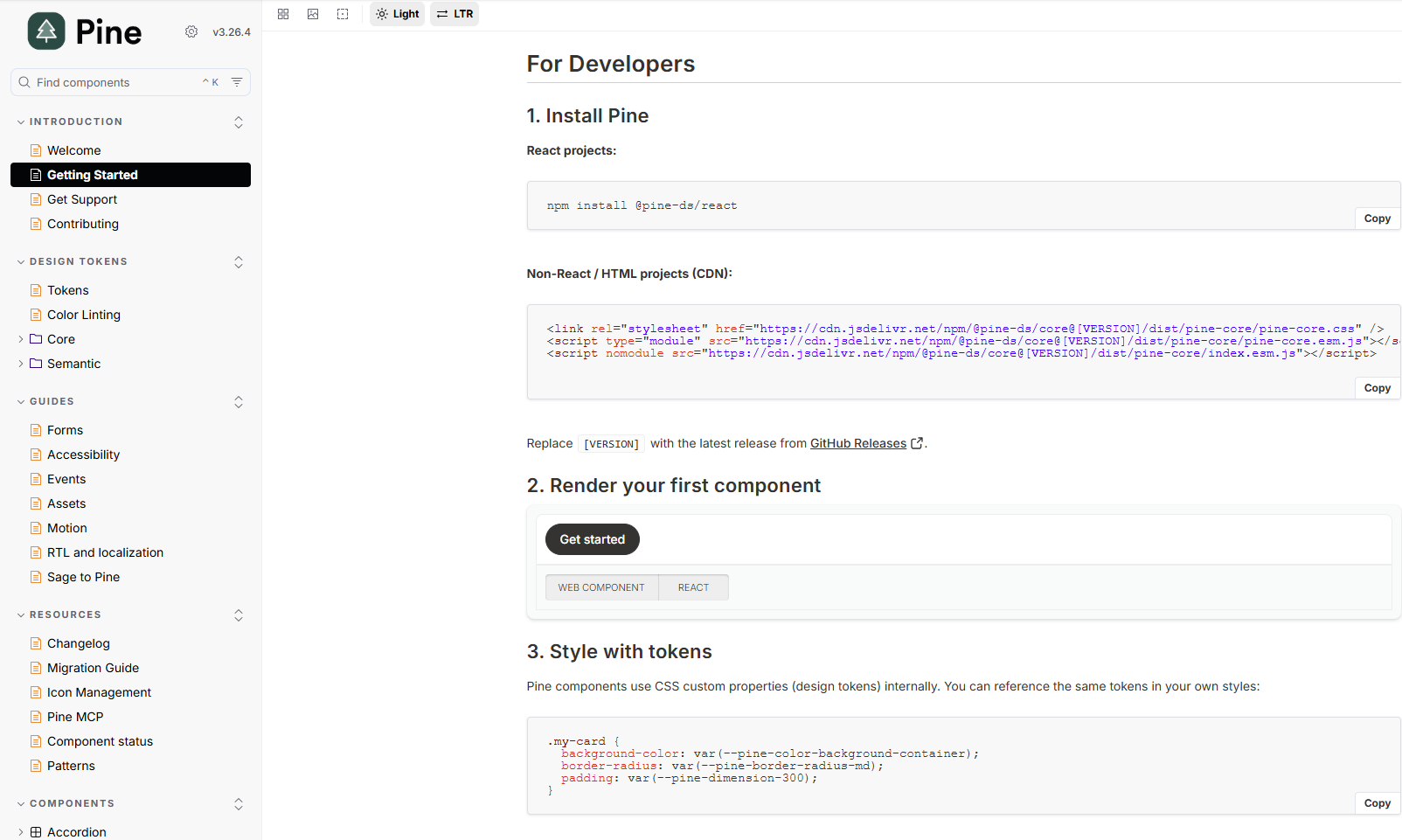Copy the CDN link snippet
Viewport: 1402px width, 840px height.
(x=1377, y=388)
